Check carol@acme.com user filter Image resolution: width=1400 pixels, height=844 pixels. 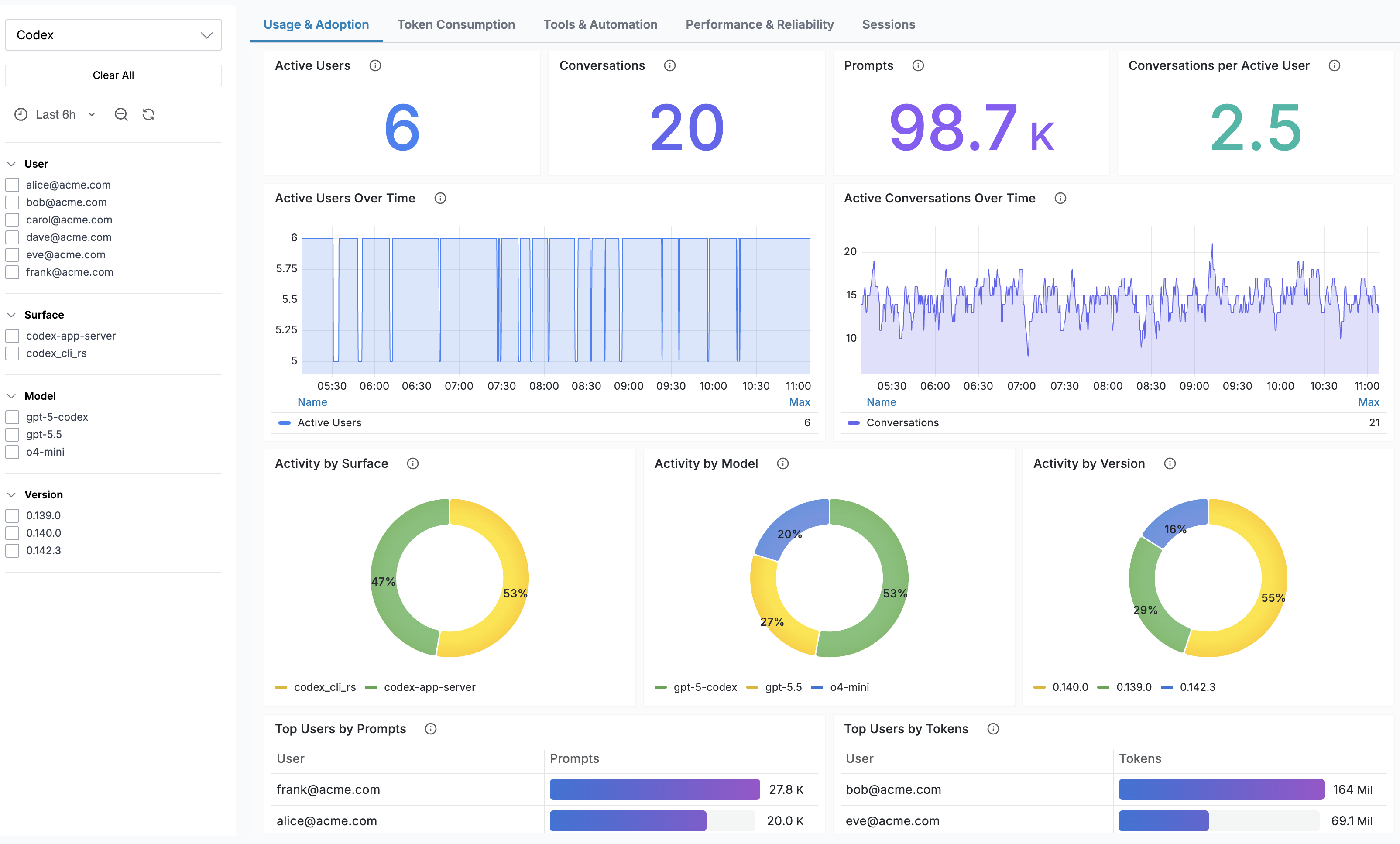[13, 220]
